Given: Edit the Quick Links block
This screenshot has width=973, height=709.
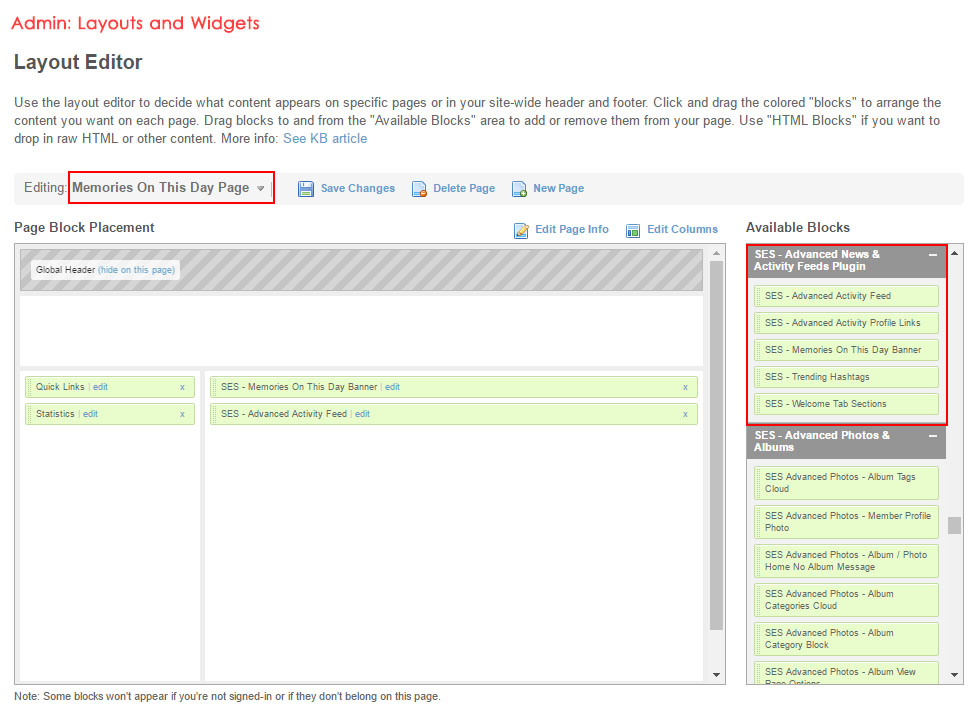Looking at the screenshot, I should (x=101, y=387).
